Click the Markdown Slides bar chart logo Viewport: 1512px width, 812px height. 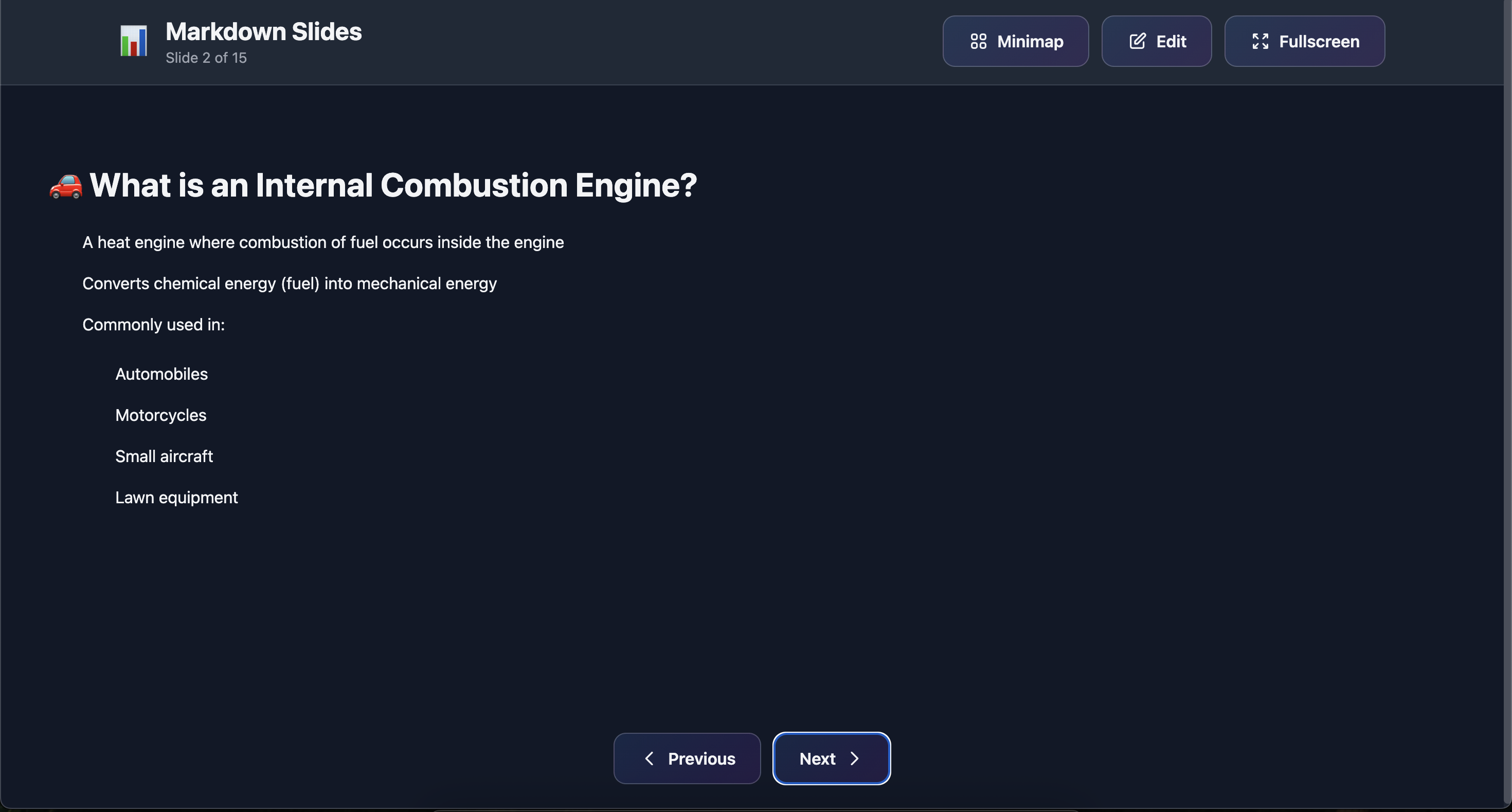pos(133,41)
